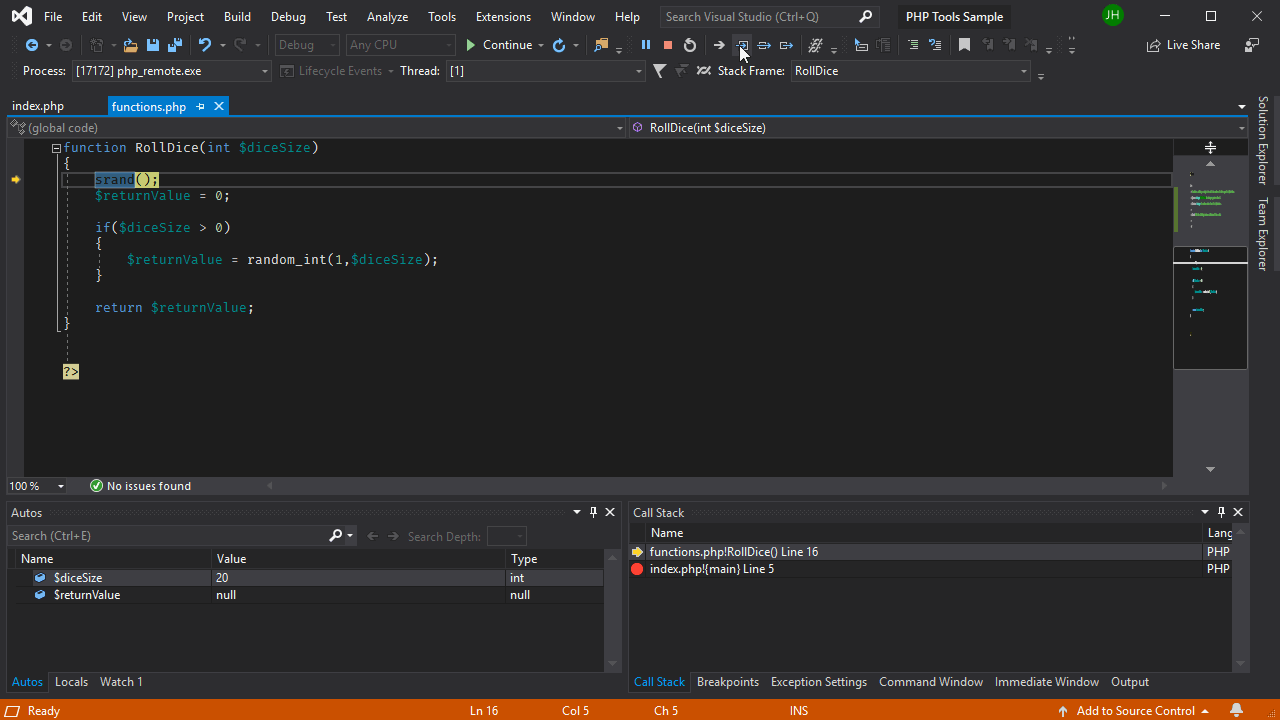Switch to the index.php tab
The image size is (1280, 720).
(x=38, y=106)
